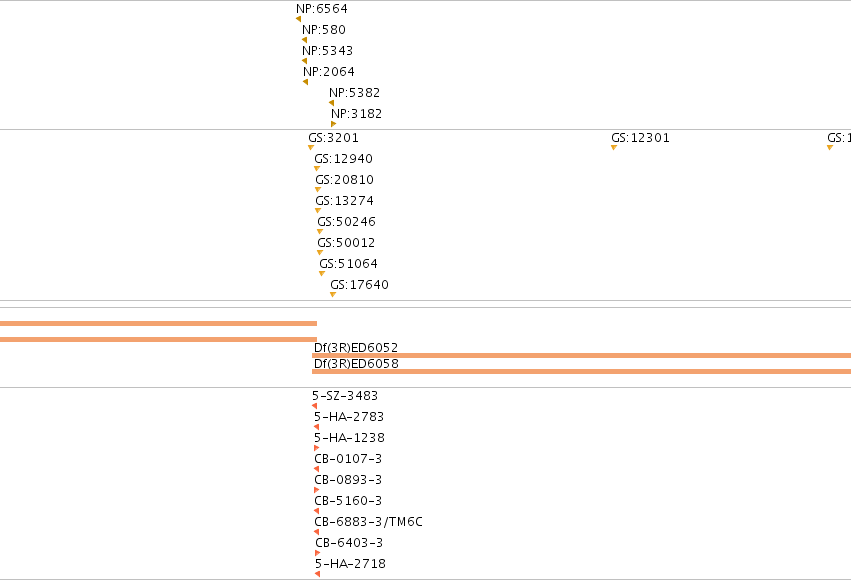The image size is (851, 580).
Task: Click the 5-SZ-3483 label
Action: tap(345, 396)
